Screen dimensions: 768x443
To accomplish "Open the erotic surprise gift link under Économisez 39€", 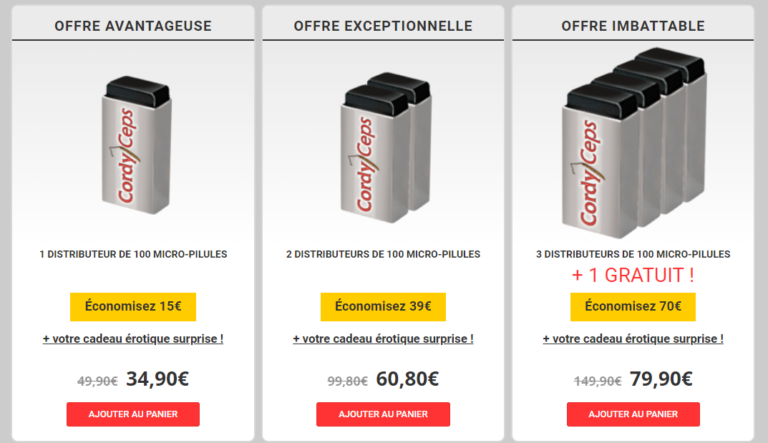I will coord(383,339).
